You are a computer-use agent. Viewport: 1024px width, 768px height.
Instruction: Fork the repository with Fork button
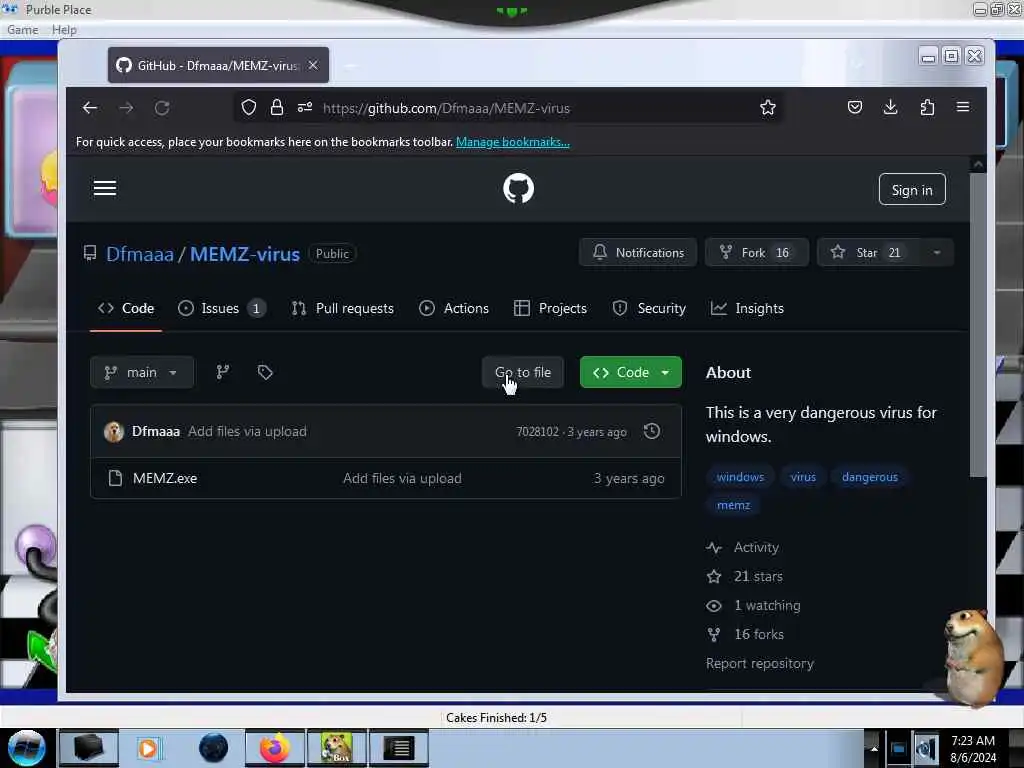(756, 253)
